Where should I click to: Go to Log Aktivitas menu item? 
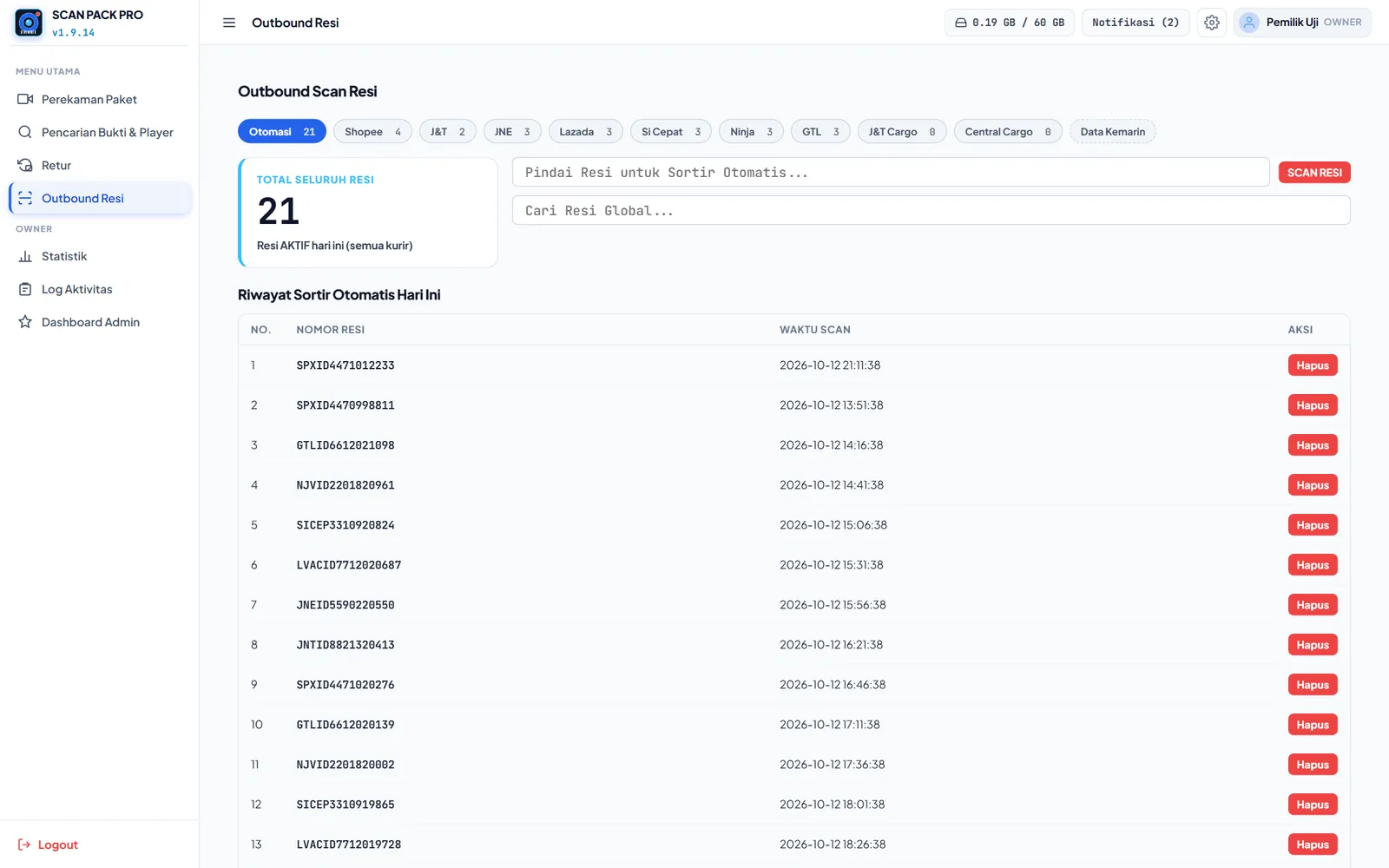100,289
